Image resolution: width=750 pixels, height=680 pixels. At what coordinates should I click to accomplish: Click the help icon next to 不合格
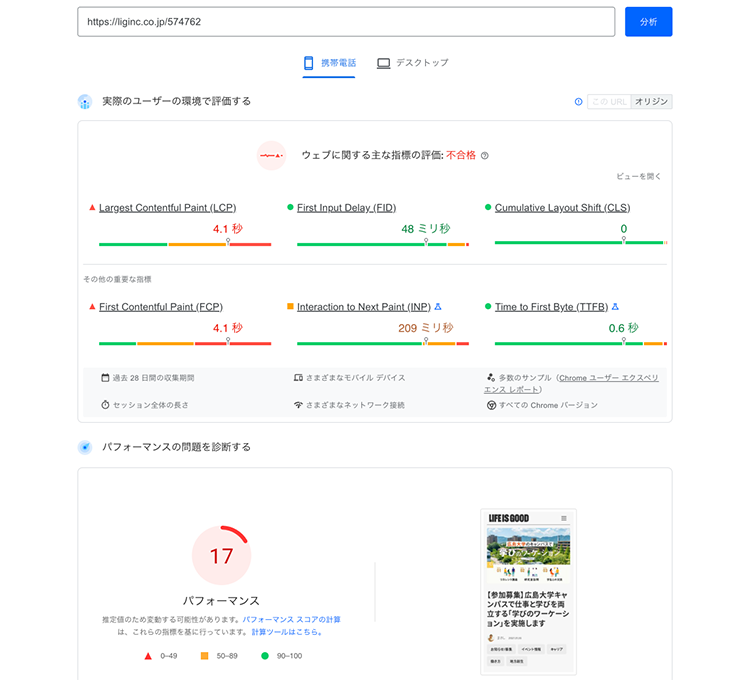coord(485,155)
